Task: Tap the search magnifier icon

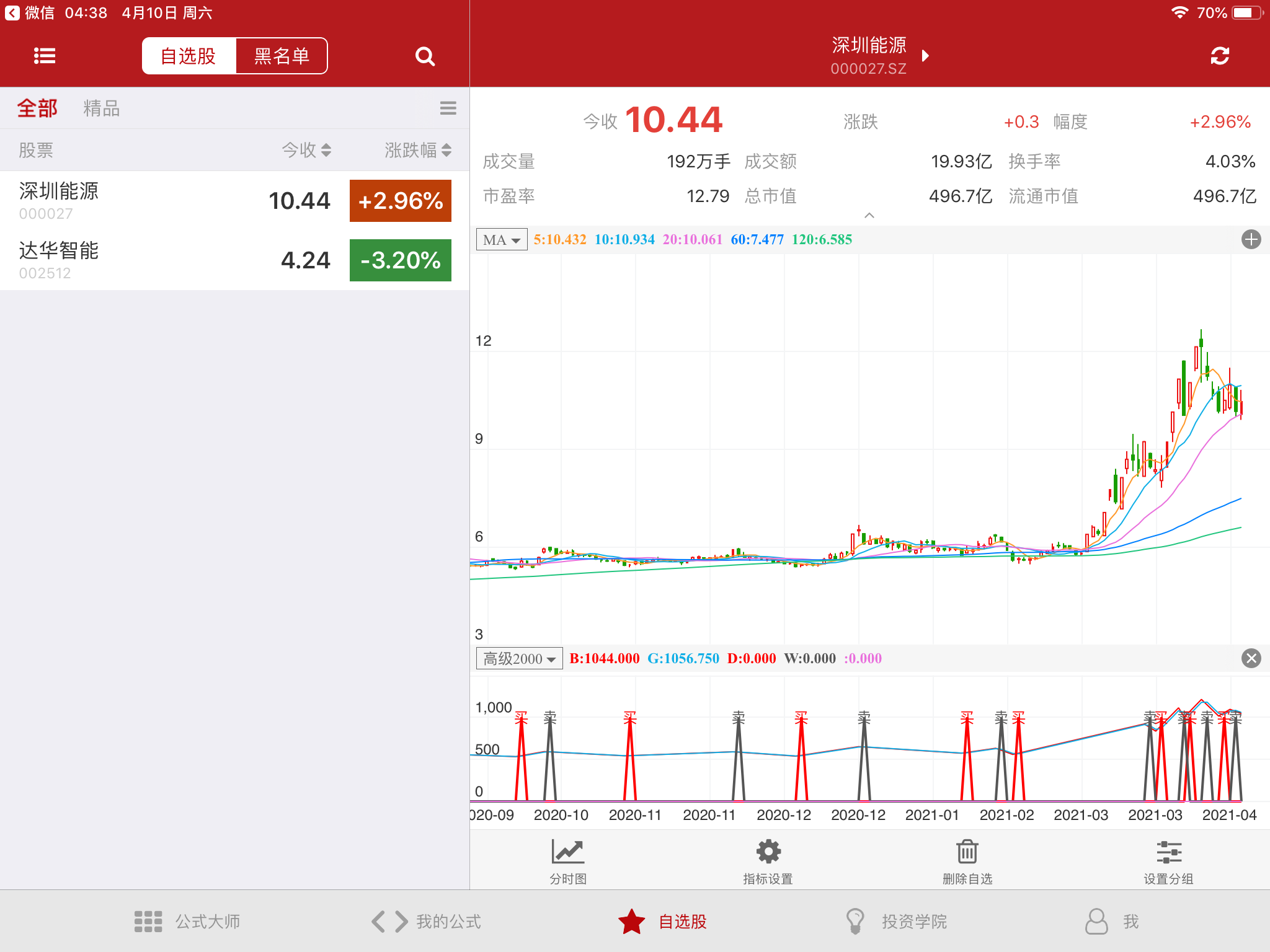Action: click(425, 56)
